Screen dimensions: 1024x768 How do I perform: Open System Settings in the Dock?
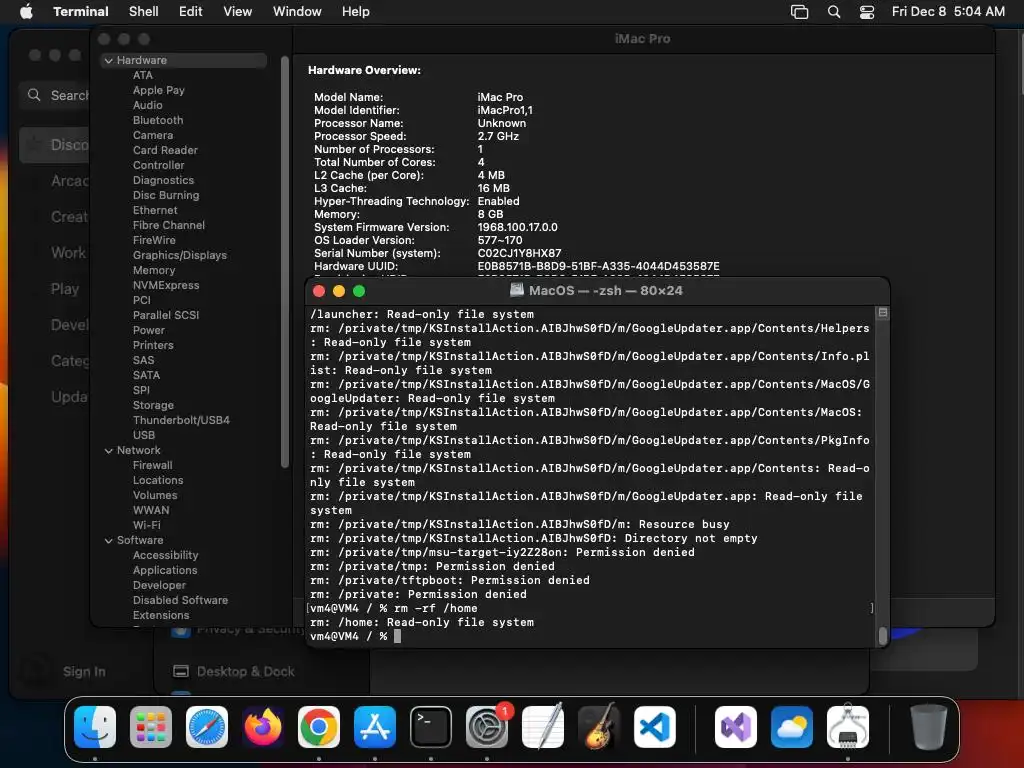(x=487, y=727)
